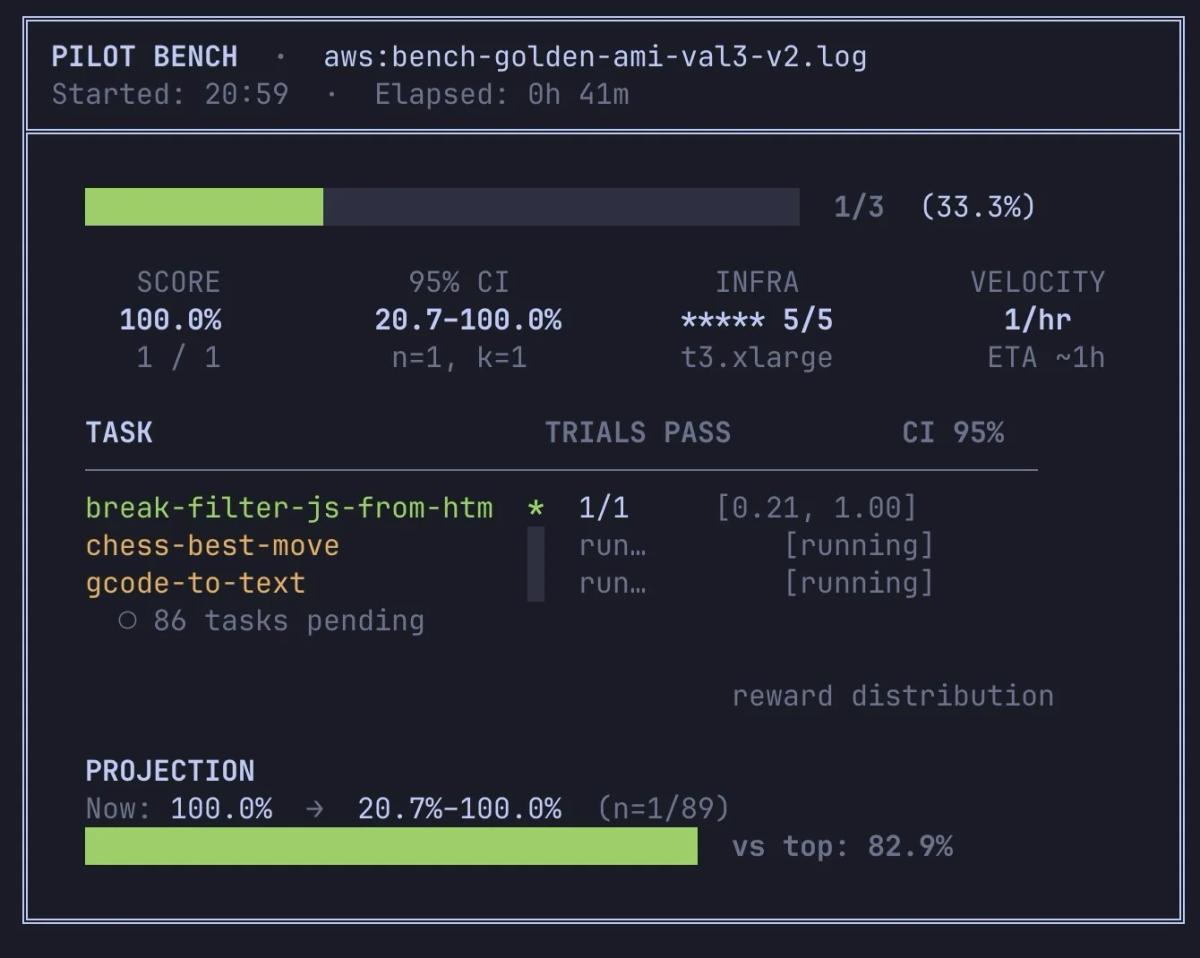Click the gray running indicator bar for chess-best-move
1200x958 pixels.
click(536, 546)
